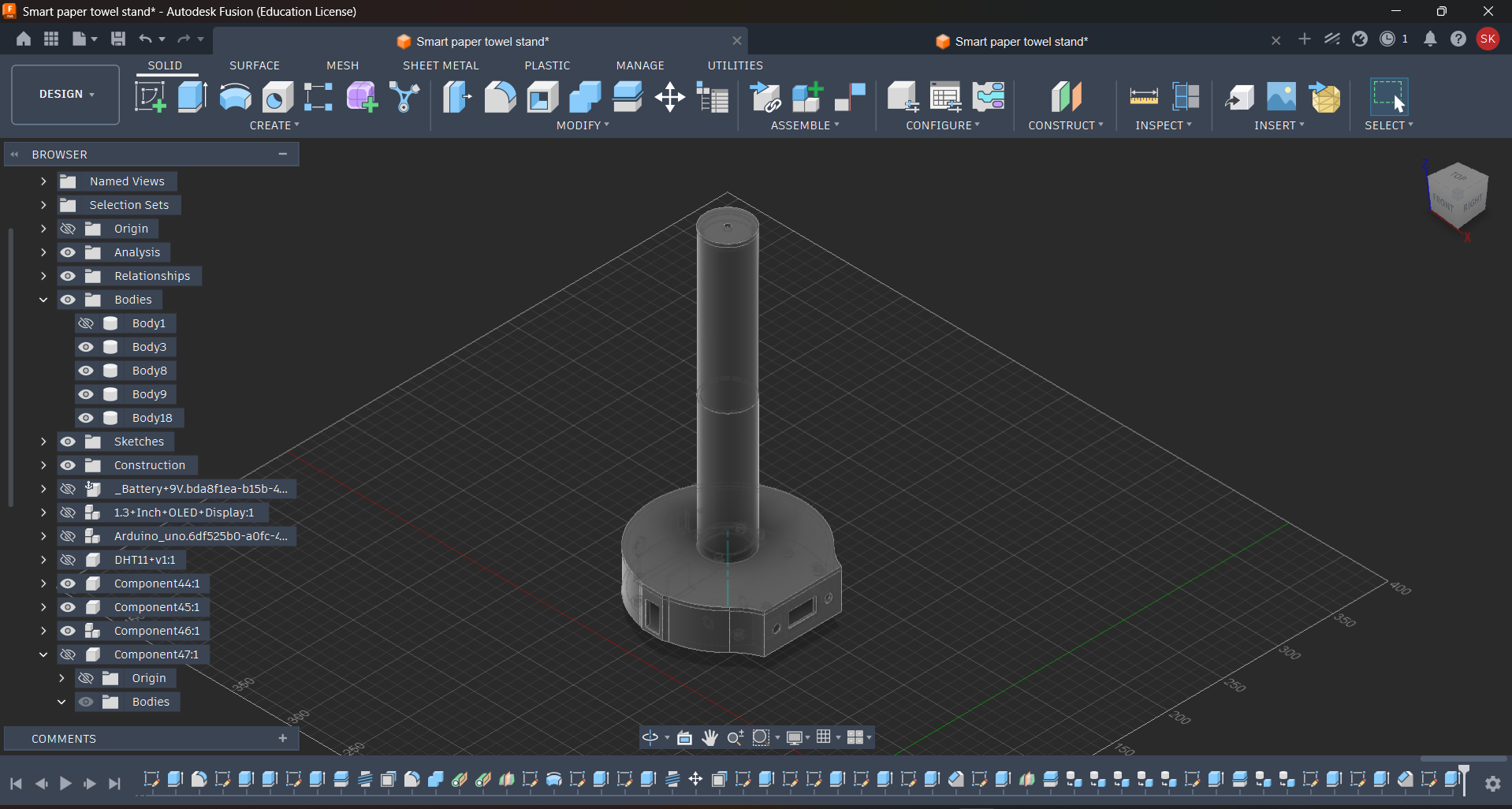The width and height of the screenshot is (1512, 809).
Task: Open the INSPECT panel menu
Action: pyautogui.click(x=1164, y=125)
